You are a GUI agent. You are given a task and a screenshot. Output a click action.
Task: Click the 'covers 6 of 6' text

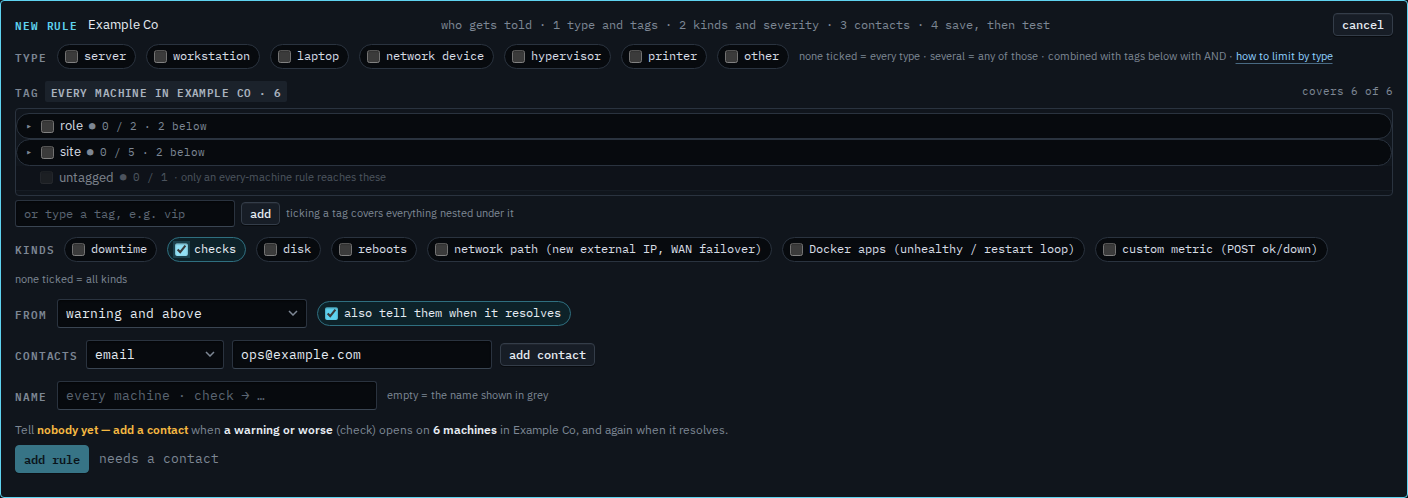[1347, 92]
